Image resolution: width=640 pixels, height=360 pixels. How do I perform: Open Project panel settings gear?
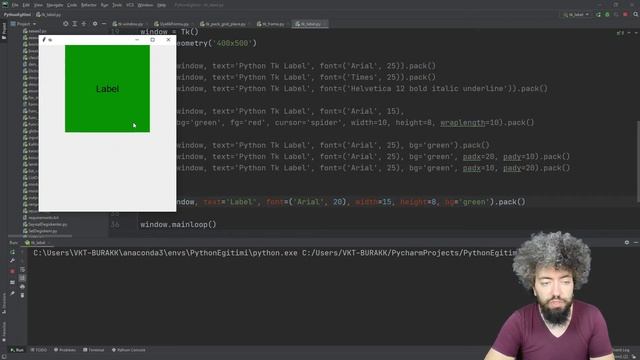[x=95, y=24]
